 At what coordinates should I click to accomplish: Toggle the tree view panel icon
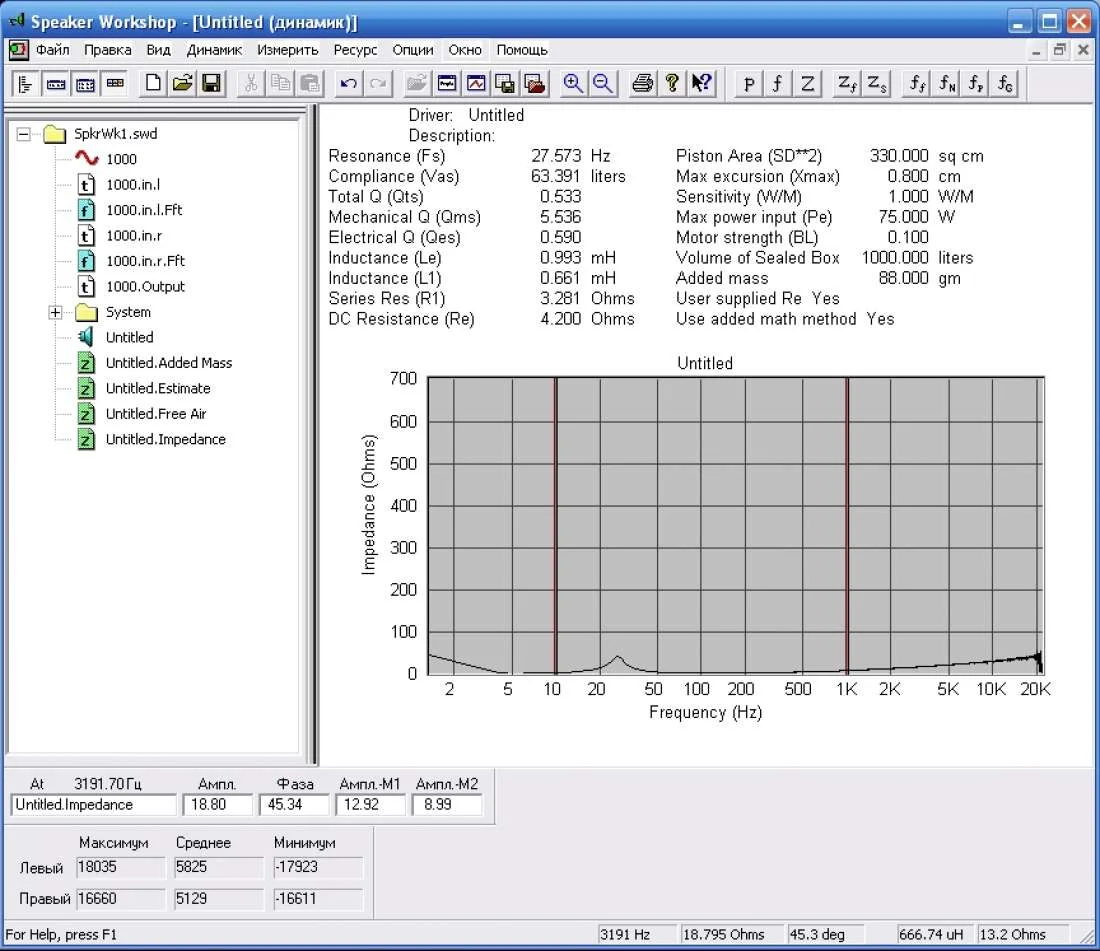pos(26,84)
